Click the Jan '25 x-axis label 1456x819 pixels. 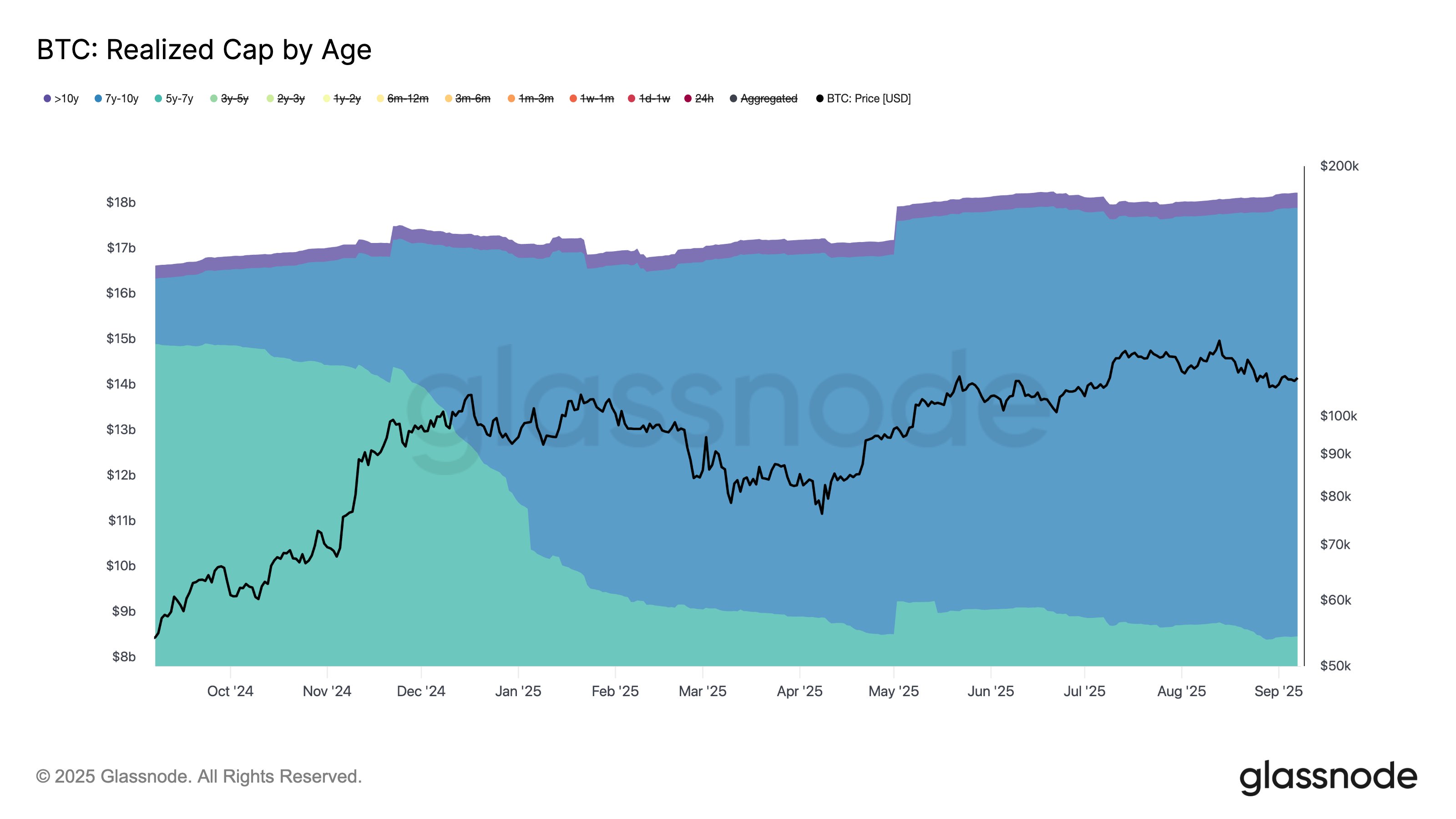coord(518,691)
